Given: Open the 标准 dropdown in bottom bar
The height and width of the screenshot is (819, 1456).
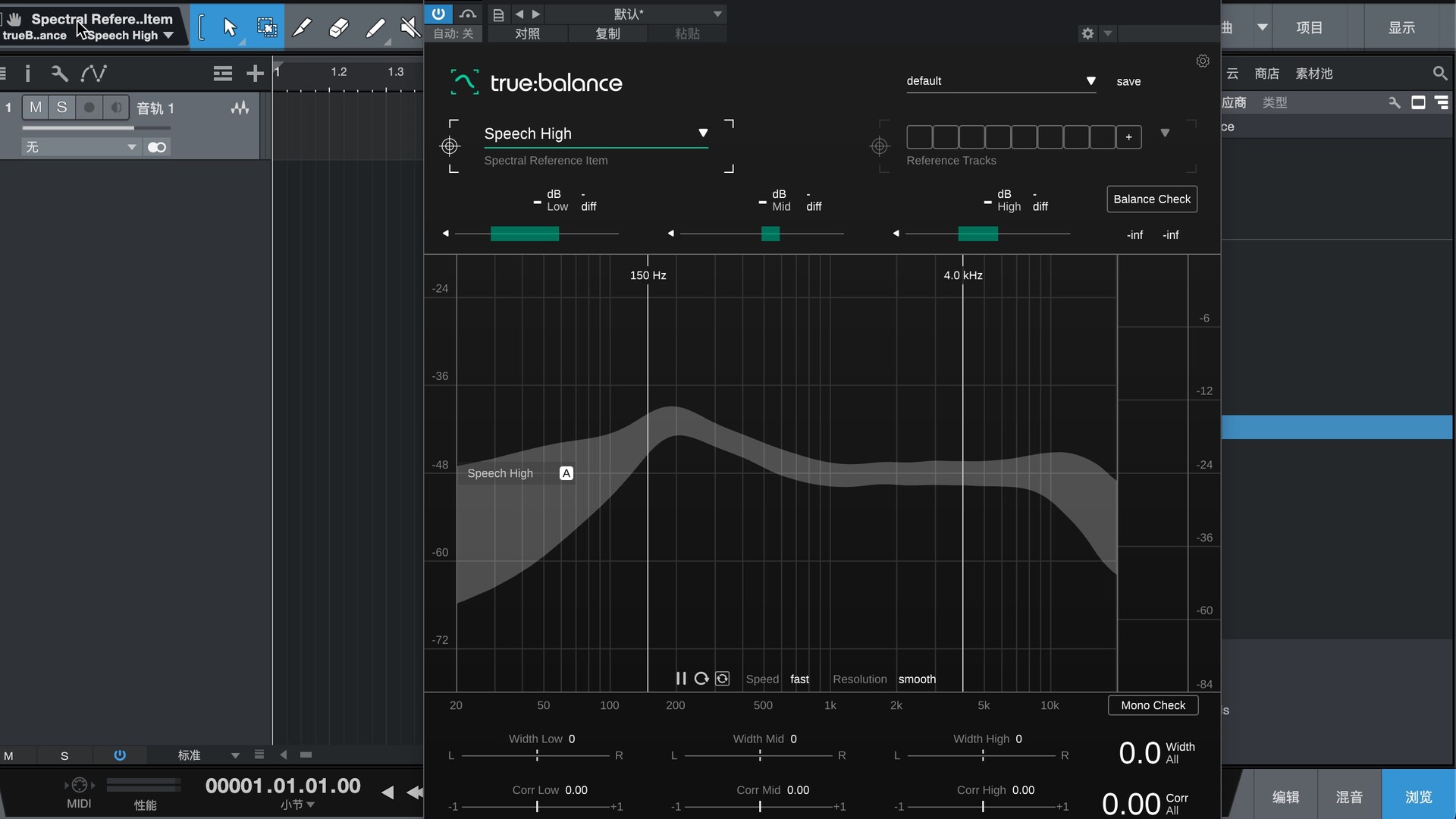Looking at the screenshot, I should point(209,755).
